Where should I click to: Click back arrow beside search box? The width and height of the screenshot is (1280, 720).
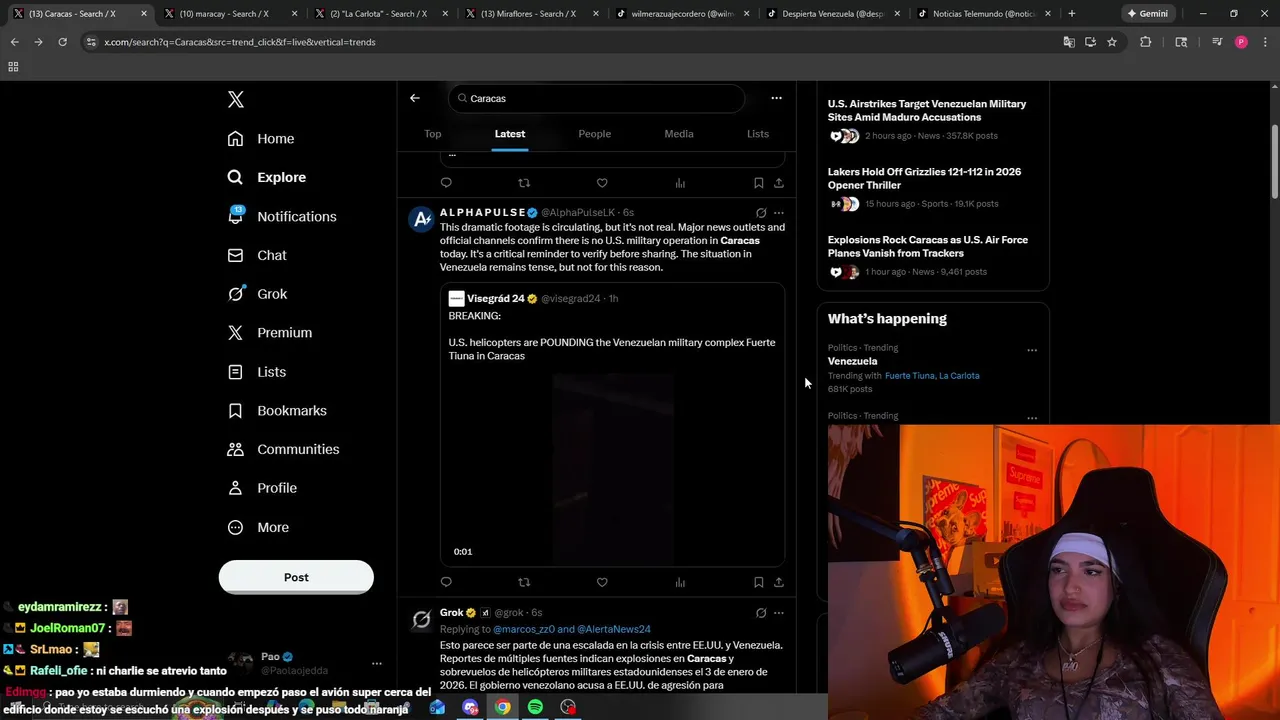tap(415, 98)
